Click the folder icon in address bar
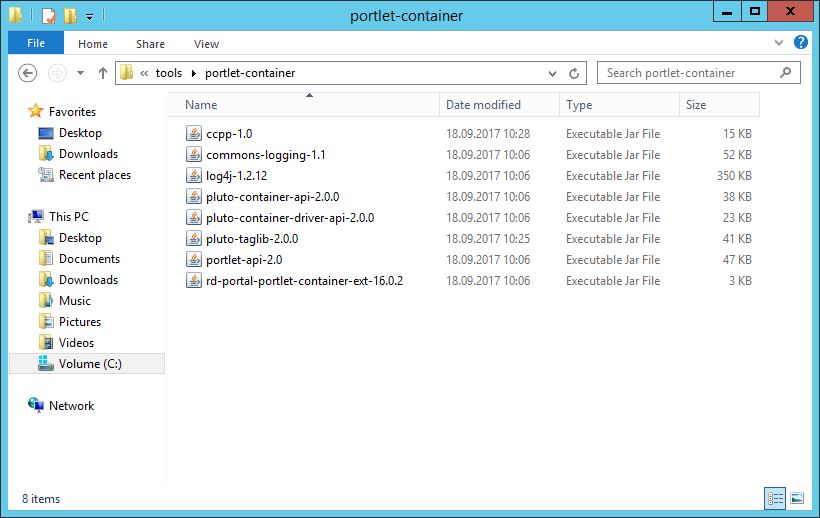Viewport: 820px width, 518px height. (x=126, y=73)
